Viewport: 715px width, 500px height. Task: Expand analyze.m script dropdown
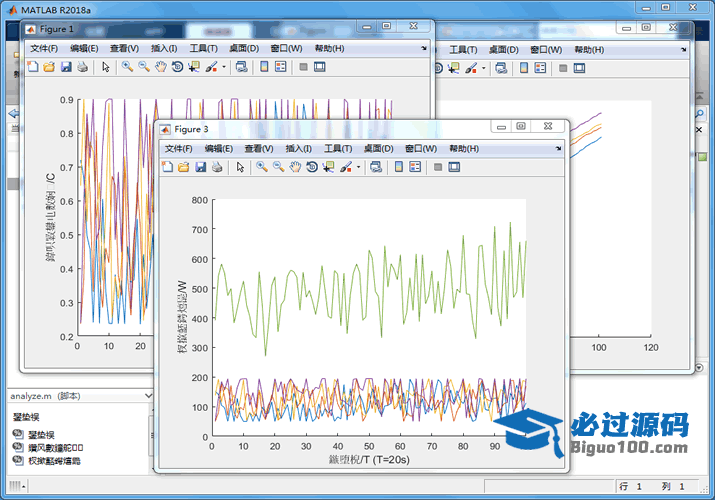click(x=148, y=396)
